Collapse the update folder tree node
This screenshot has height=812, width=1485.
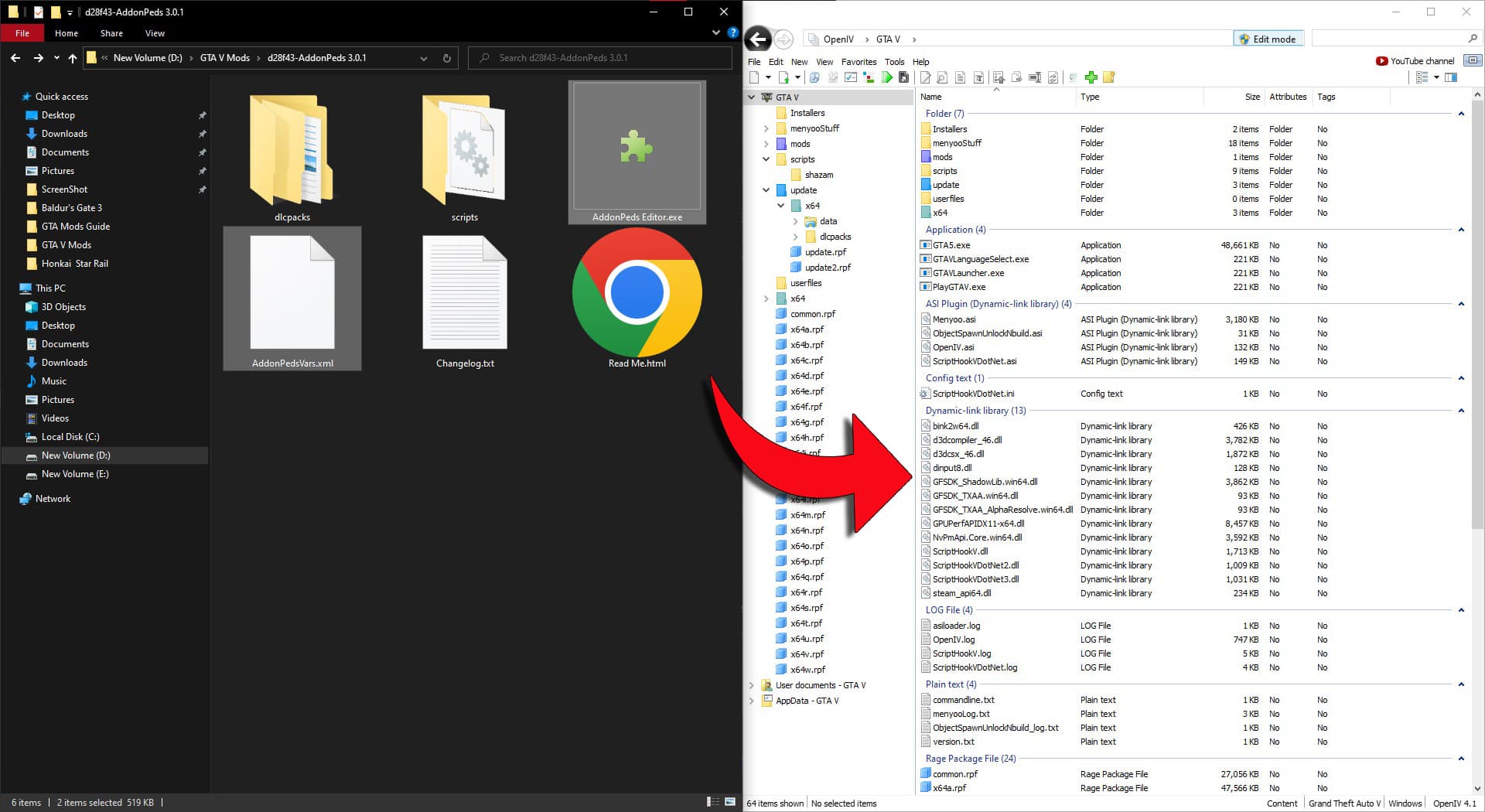(x=766, y=190)
